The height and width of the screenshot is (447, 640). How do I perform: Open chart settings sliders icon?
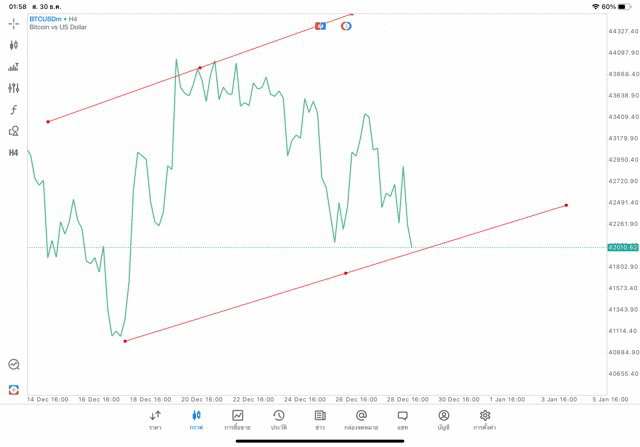coord(13,88)
